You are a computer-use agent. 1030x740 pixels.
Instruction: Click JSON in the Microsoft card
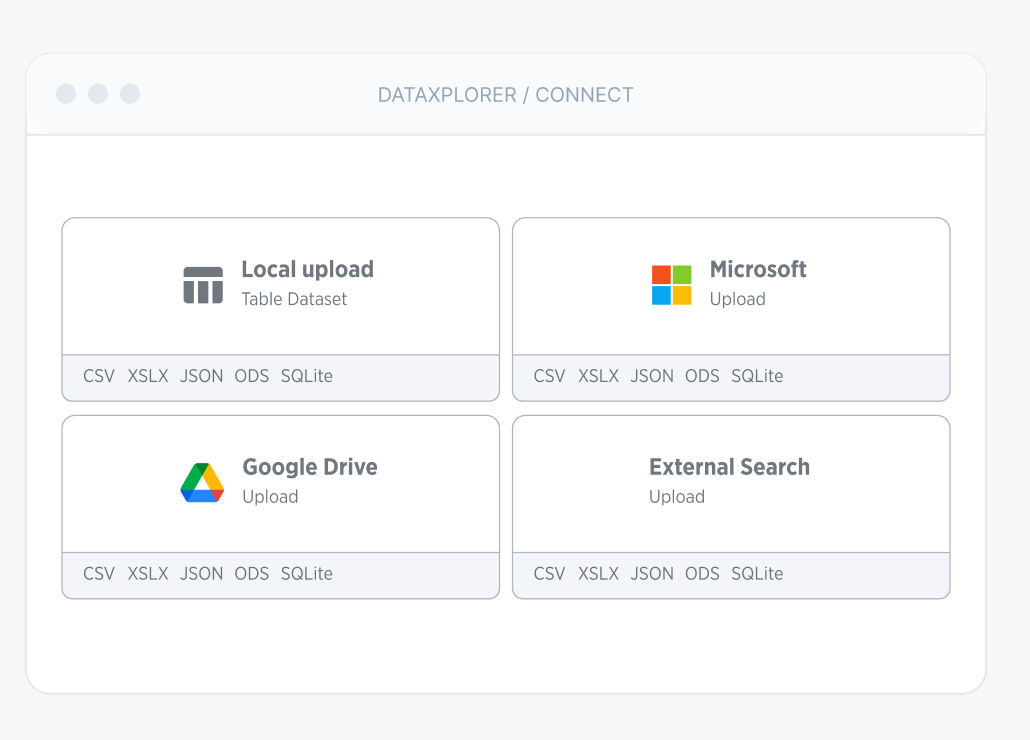[x=652, y=376]
